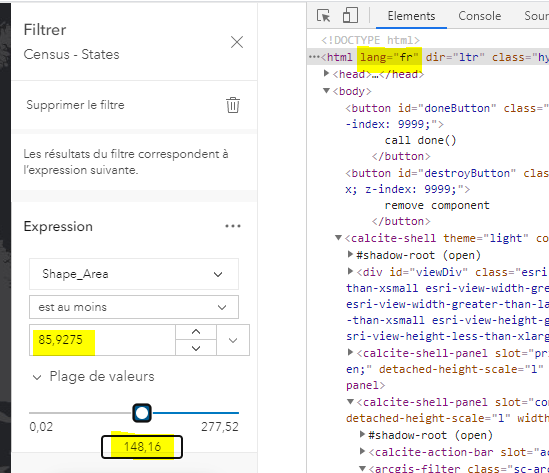This screenshot has height=473, width=549.
Task: Open the 'est au moins' operator dropdown
Action: click(134, 307)
